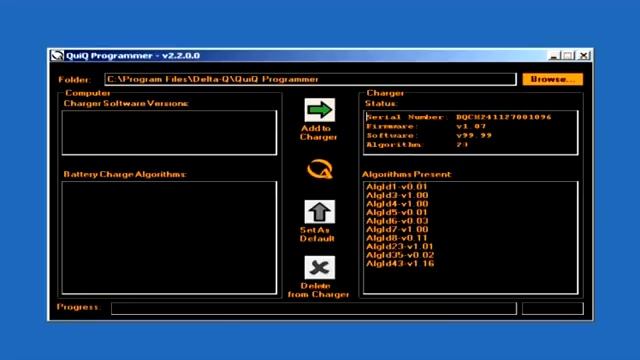
Task: Maximize the QuiQ Programmer window
Action: tap(568, 56)
